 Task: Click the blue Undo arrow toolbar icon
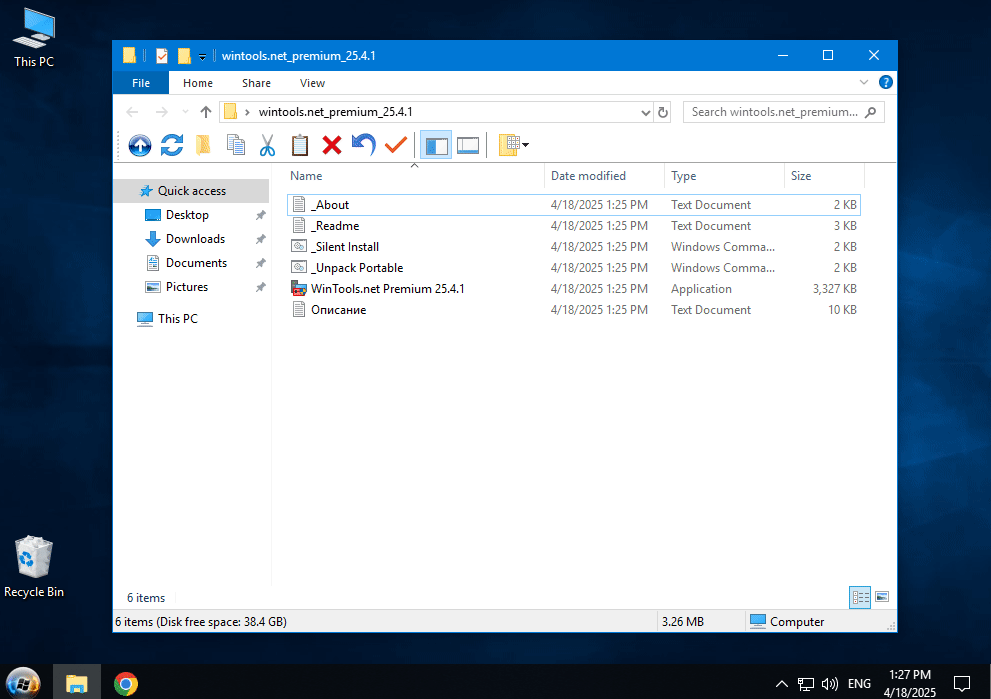[363, 145]
